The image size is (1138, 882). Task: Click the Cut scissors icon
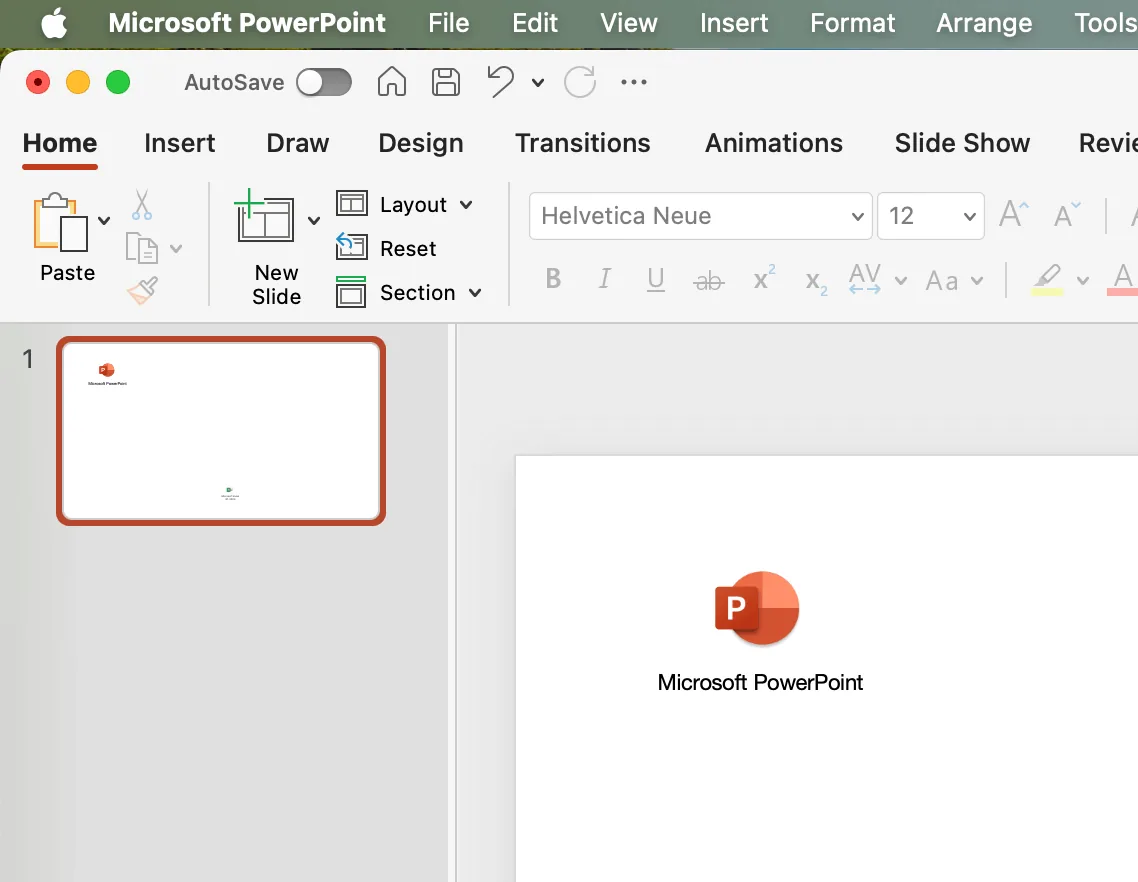(x=142, y=205)
